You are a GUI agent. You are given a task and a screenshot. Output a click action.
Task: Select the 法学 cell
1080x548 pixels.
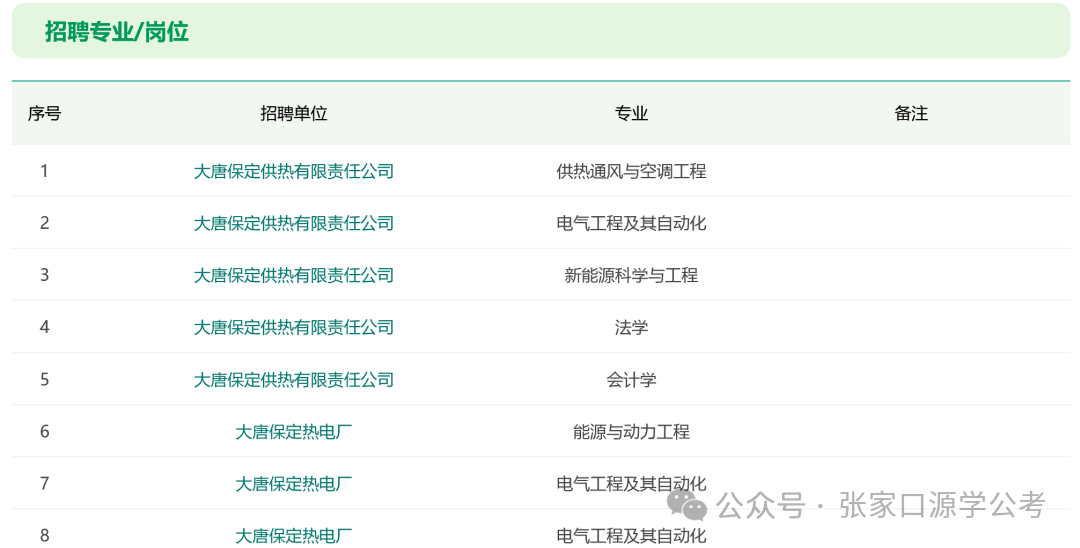631,327
